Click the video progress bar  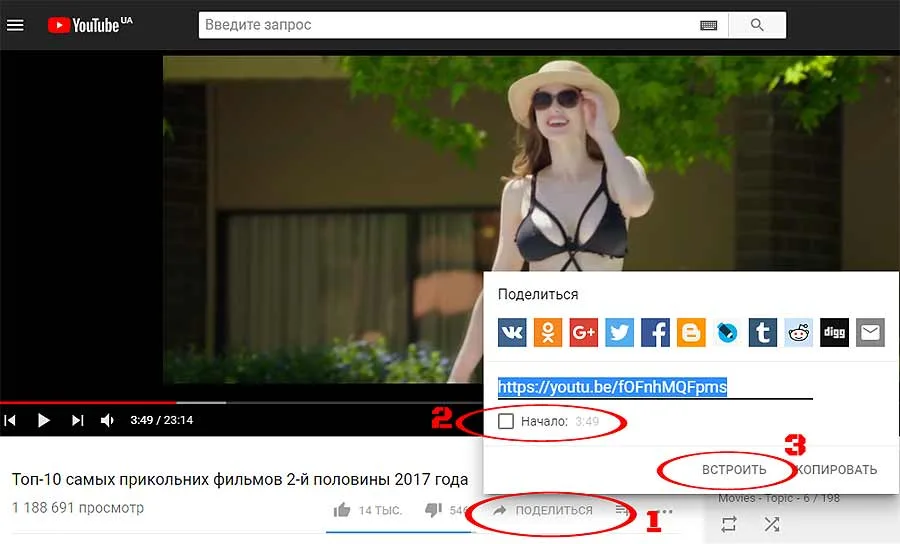[x=241, y=402]
